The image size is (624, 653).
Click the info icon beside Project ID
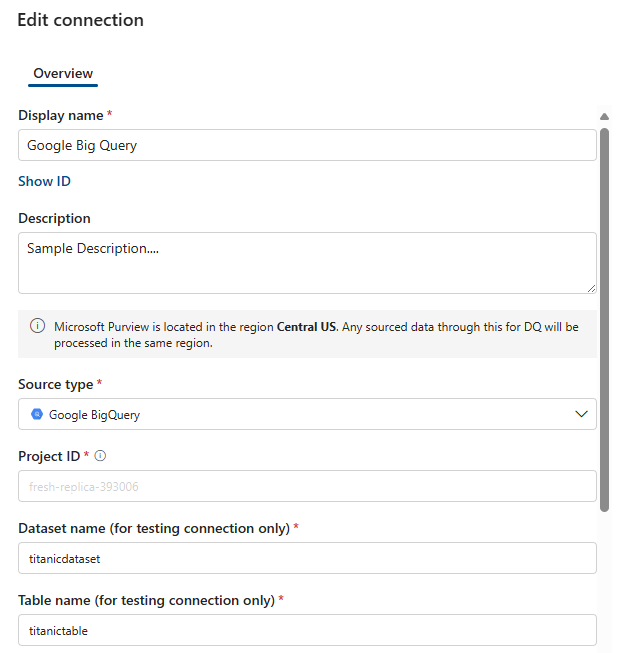coord(100,456)
